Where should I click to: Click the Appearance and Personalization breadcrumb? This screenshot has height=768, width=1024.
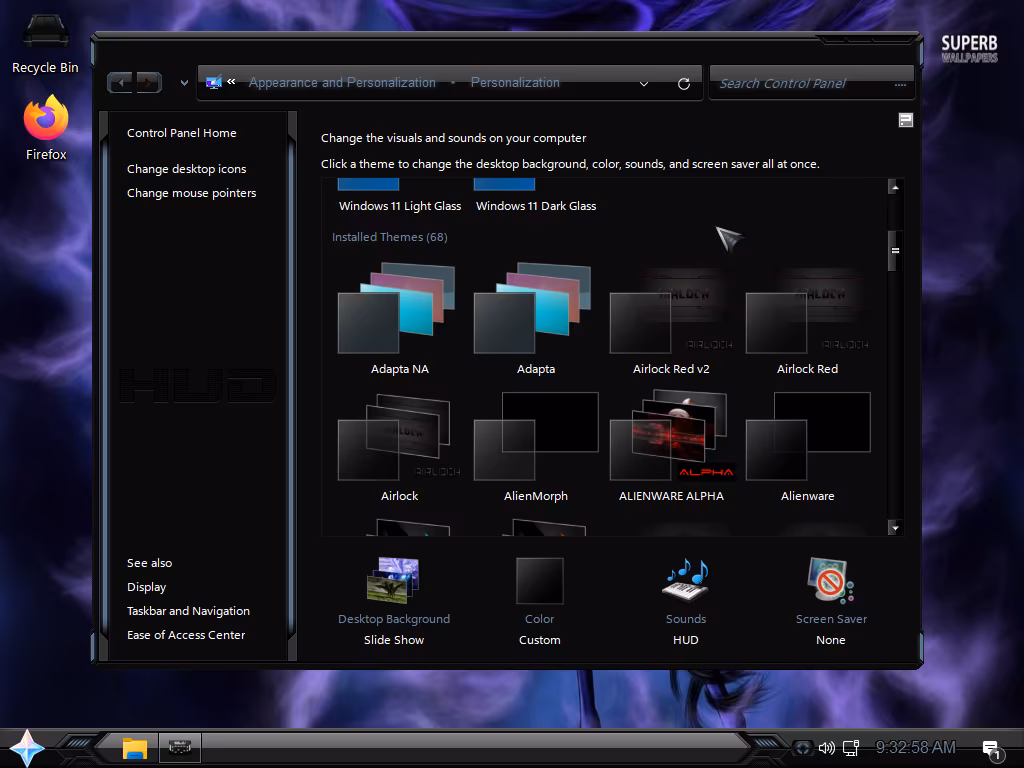click(x=342, y=83)
